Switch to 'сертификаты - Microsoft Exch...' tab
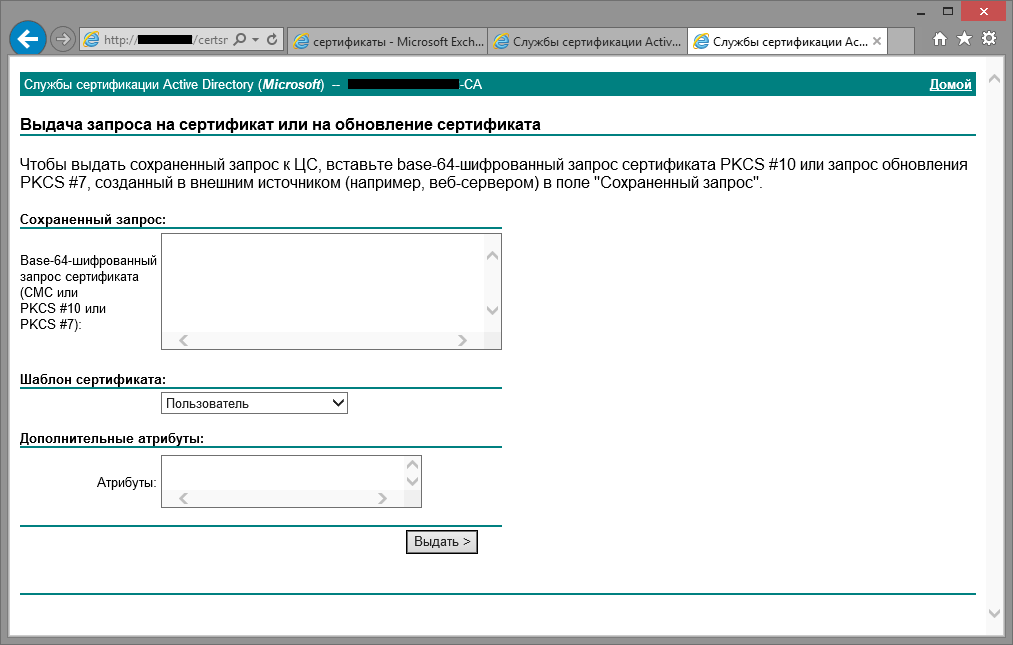Viewport: 1013px width, 645px height. tap(388, 41)
